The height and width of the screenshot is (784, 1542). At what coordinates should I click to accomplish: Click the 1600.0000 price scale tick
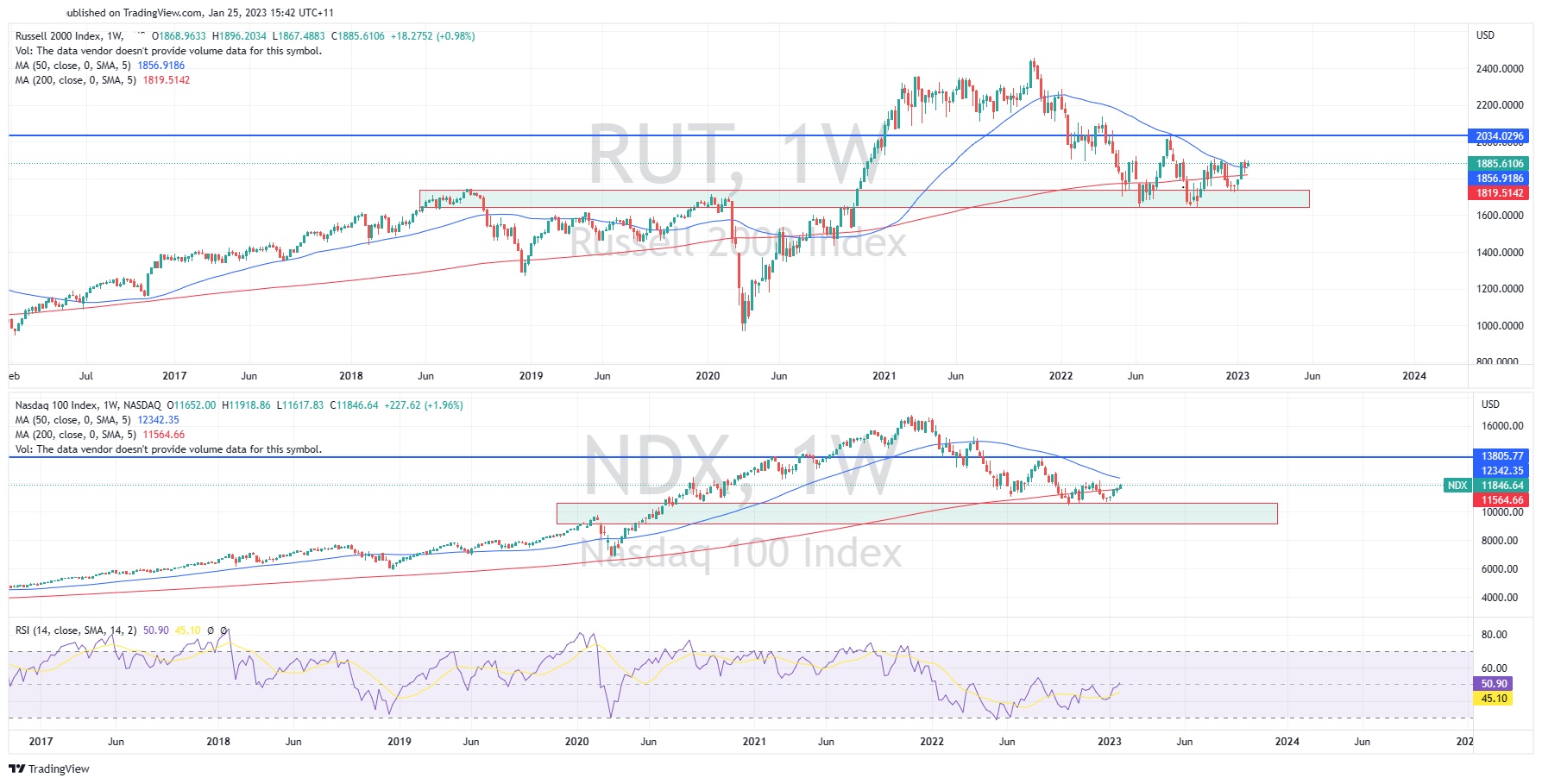pos(1500,216)
